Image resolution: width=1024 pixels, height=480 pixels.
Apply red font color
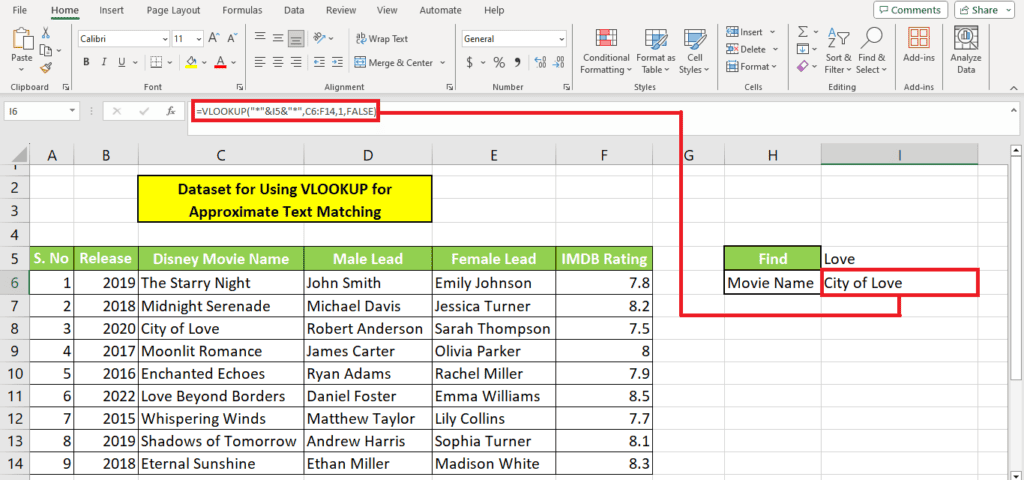tap(220, 63)
